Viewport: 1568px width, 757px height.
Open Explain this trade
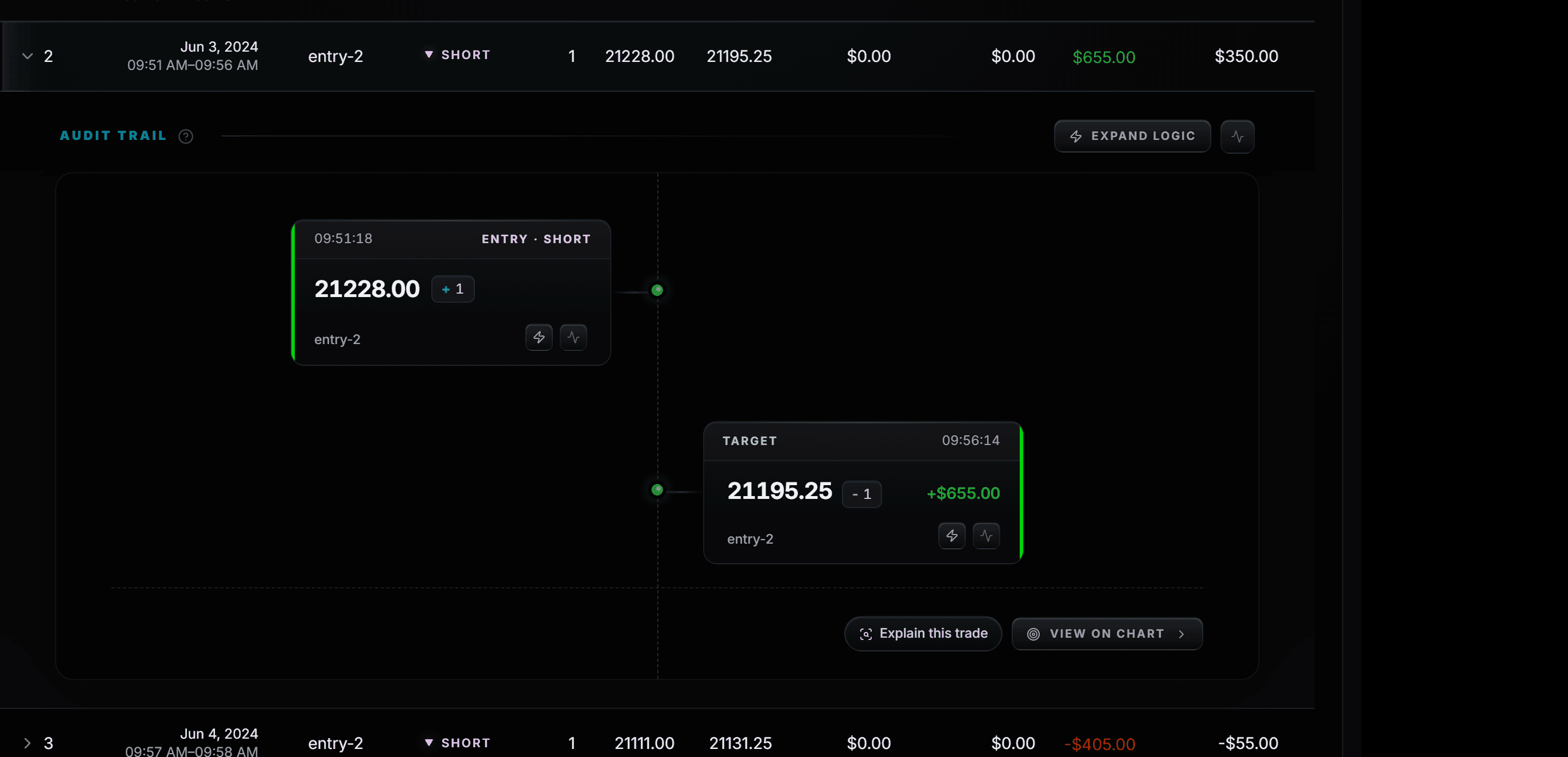923,634
